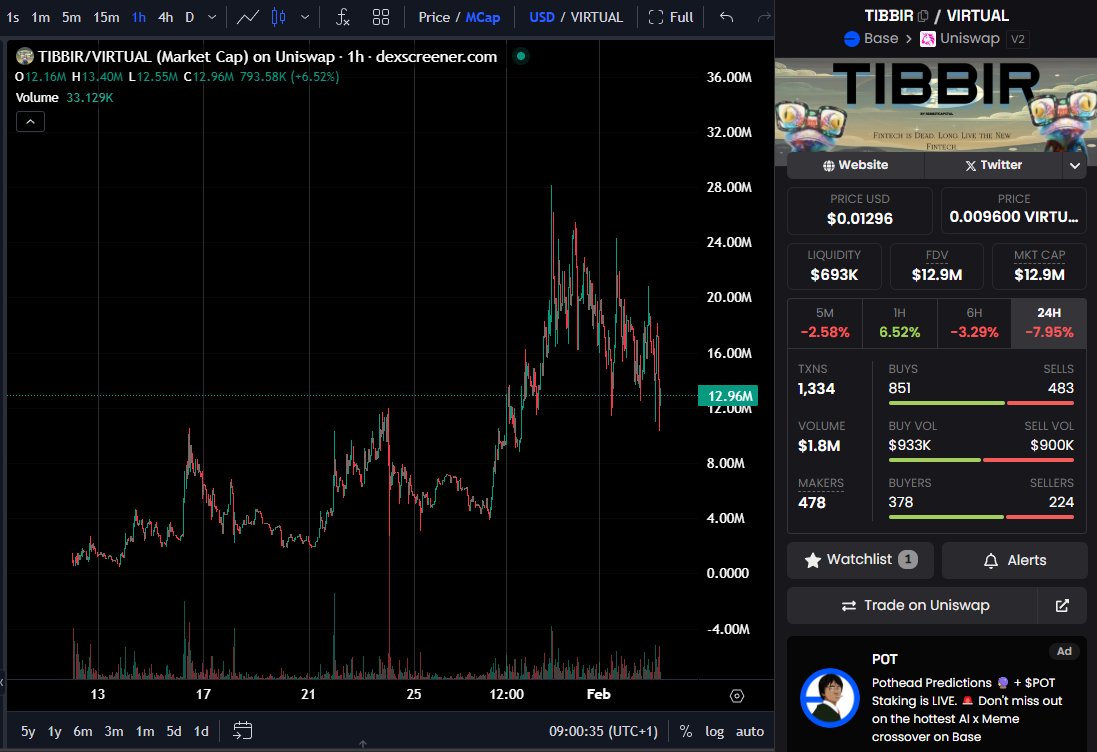Add to Watchlist with star button

point(861,560)
